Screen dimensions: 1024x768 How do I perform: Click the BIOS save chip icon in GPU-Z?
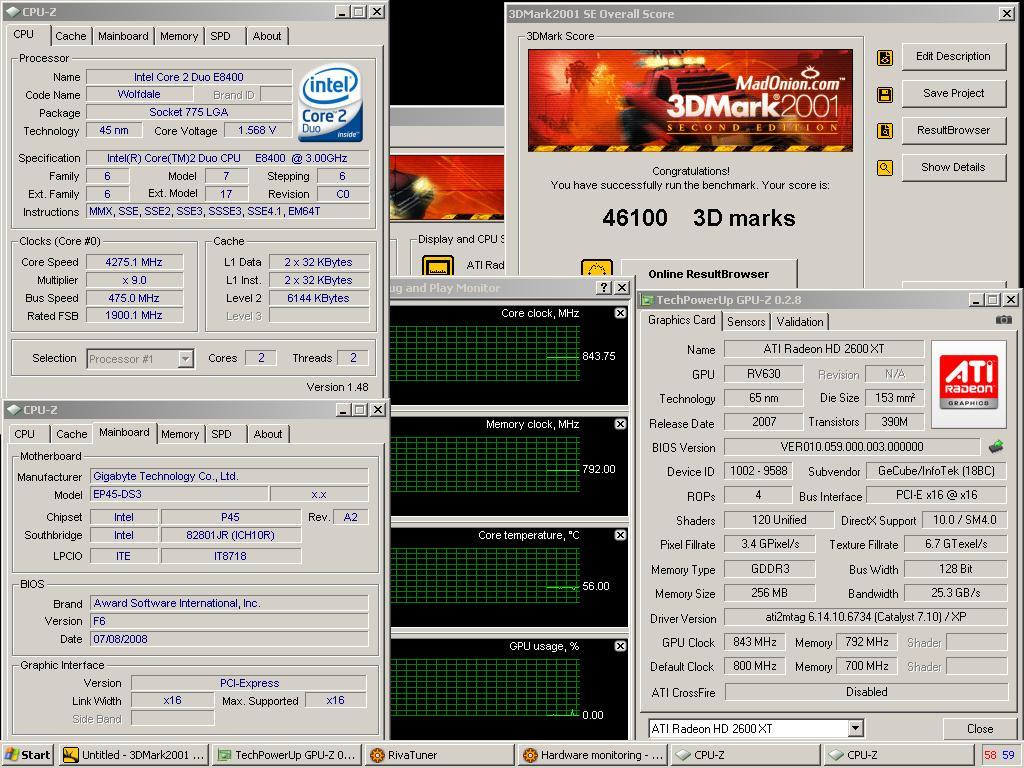click(x=995, y=447)
